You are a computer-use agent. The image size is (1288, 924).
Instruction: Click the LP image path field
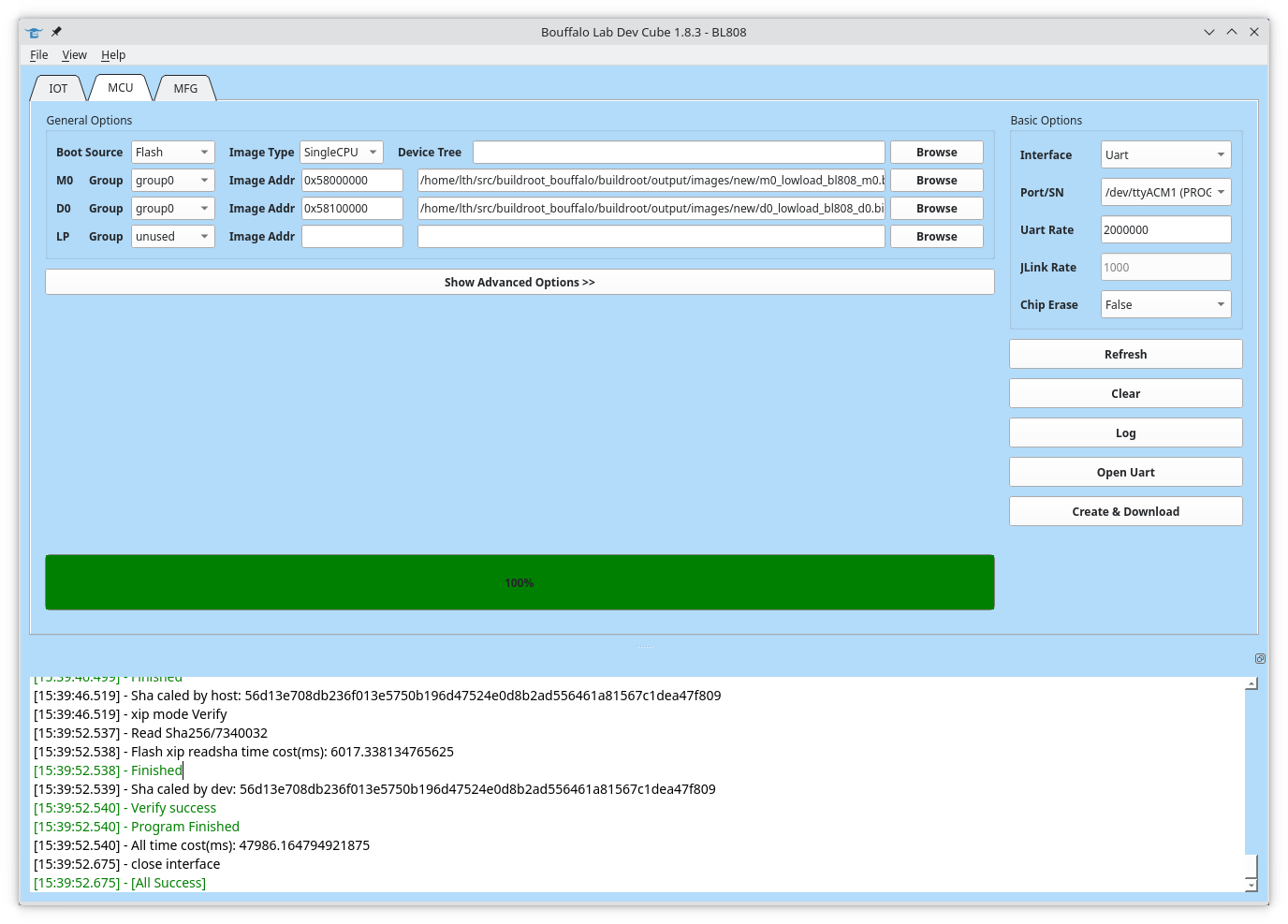click(x=651, y=237)
